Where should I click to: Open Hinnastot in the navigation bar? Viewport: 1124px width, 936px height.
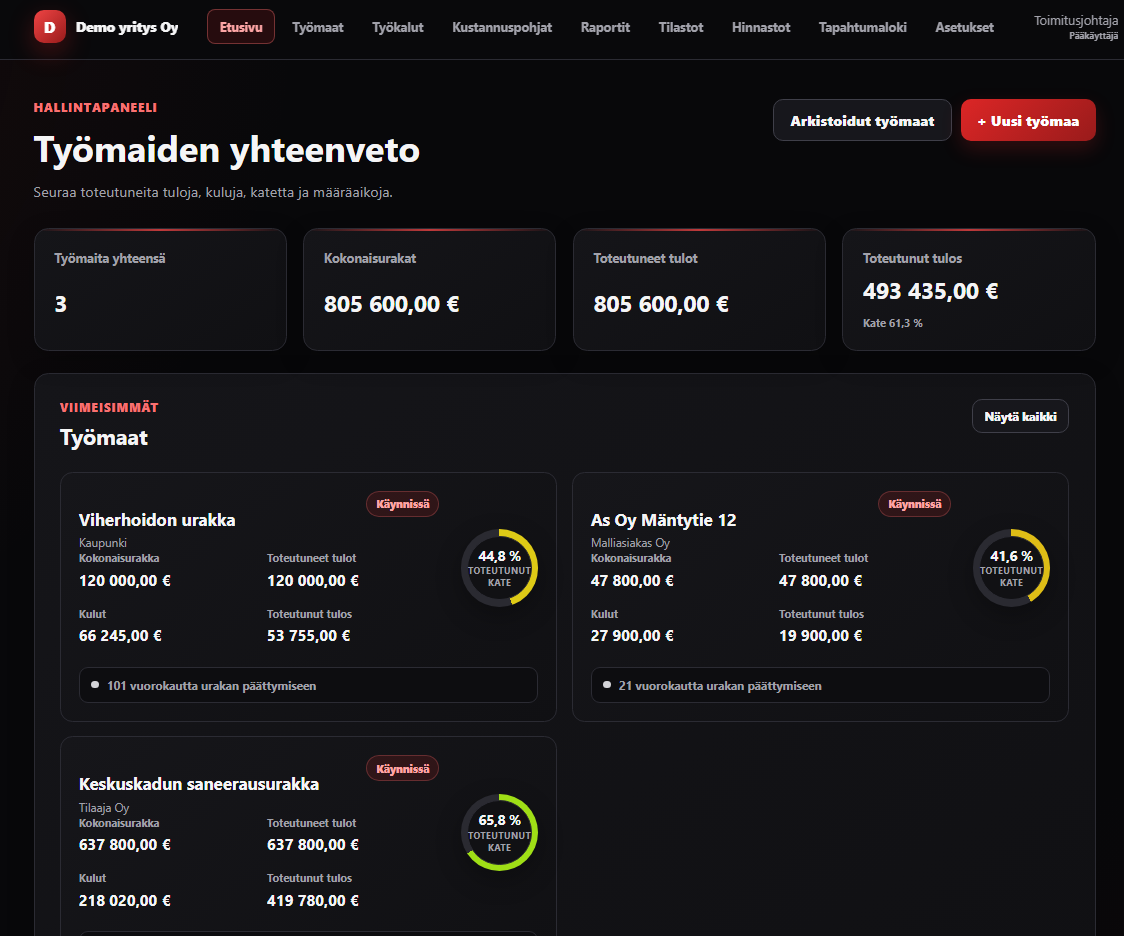point(761,27)
